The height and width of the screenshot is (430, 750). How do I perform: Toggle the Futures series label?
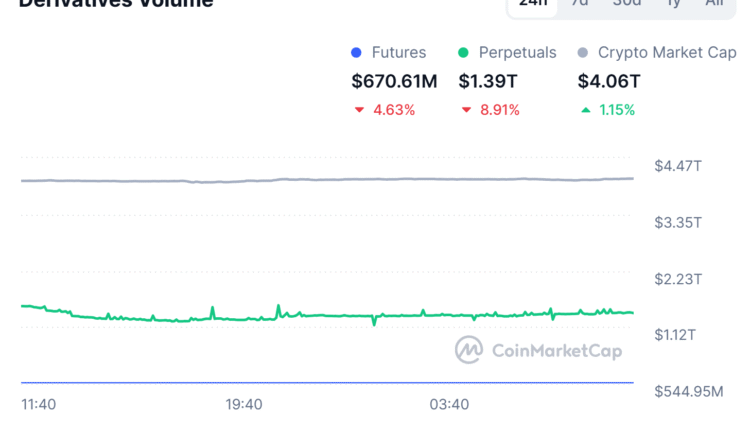click(398, 53)
